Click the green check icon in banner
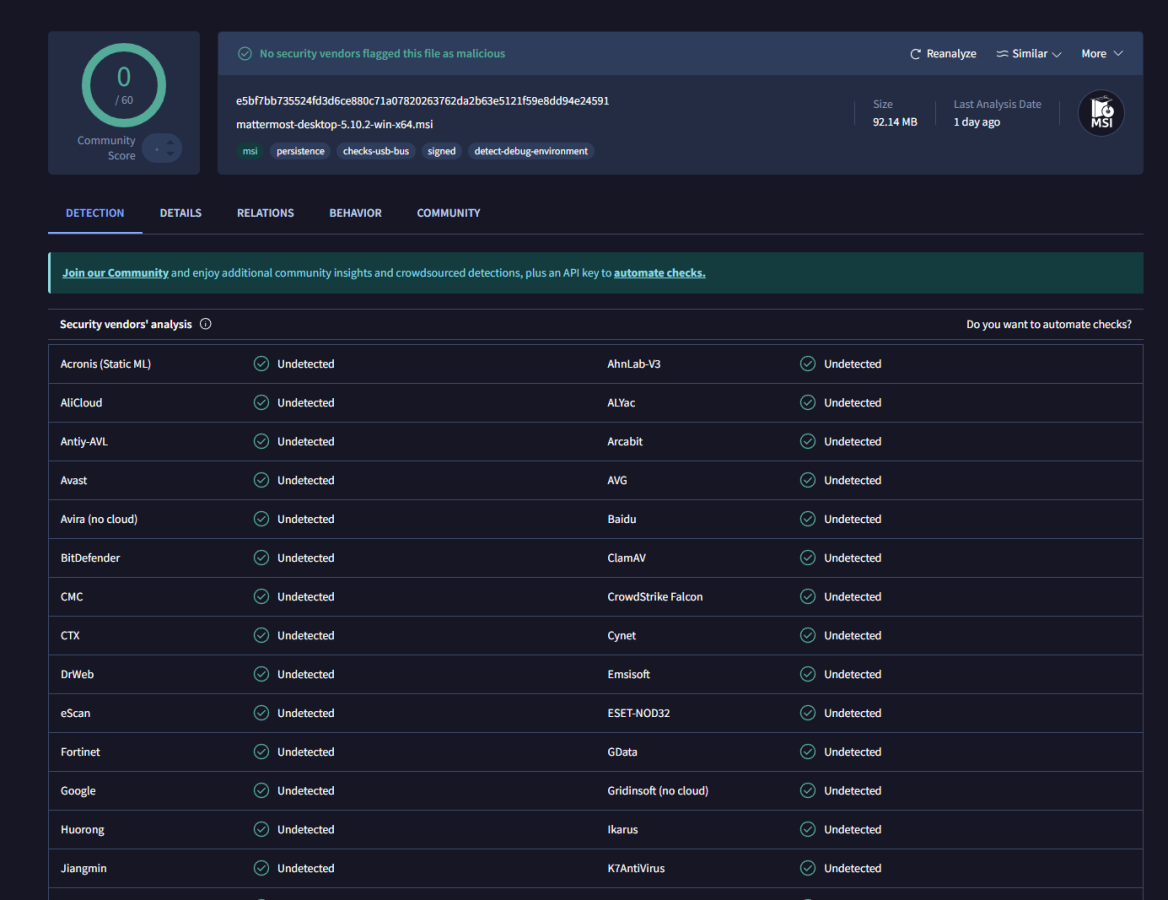1168x900 pixels. pos(244,54)
